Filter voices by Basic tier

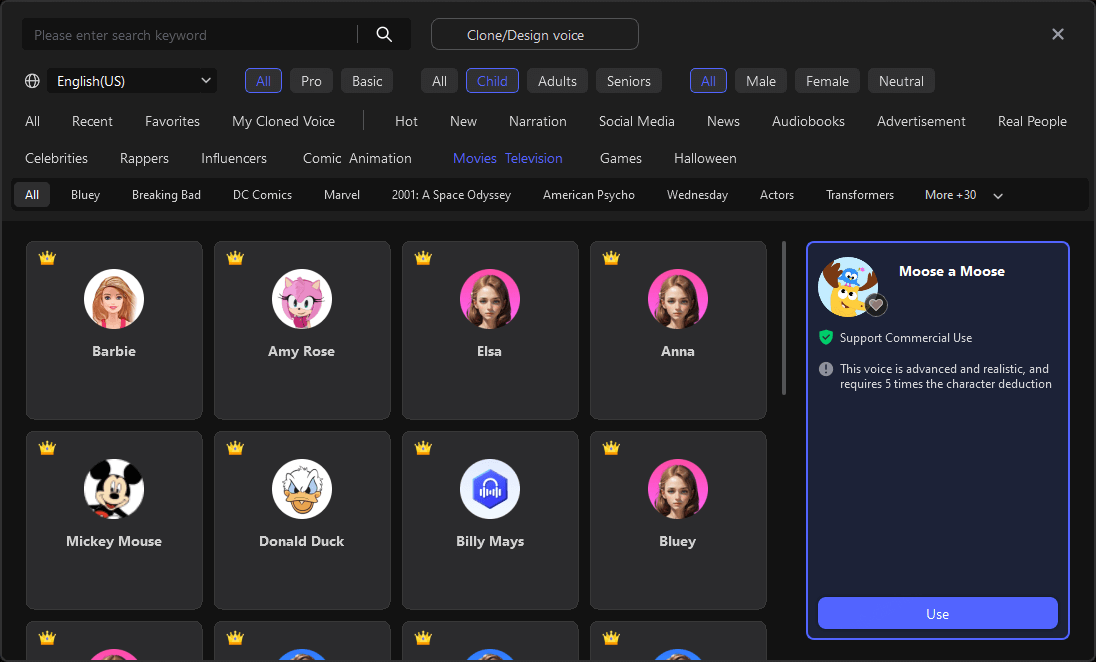[367, 81]
